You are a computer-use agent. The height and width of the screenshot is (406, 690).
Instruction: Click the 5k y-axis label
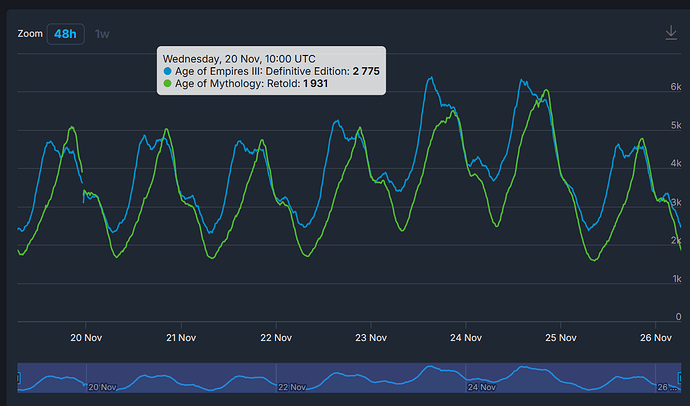point(676,125)
